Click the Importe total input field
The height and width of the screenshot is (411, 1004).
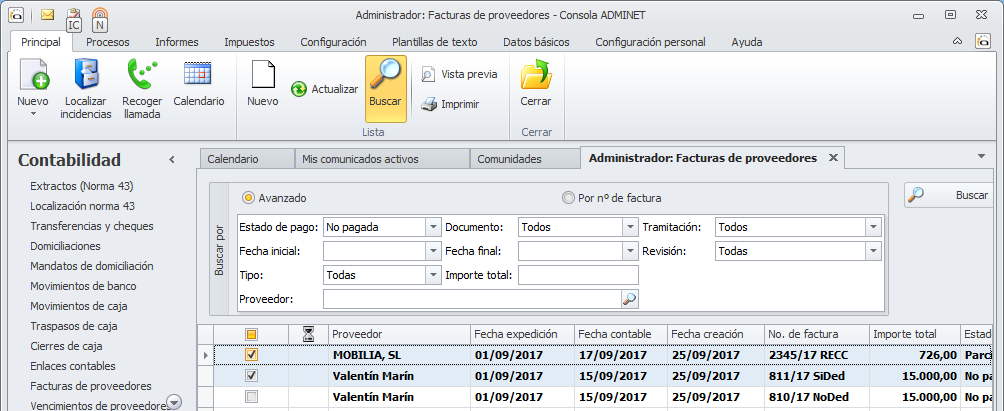coord(578,275)
